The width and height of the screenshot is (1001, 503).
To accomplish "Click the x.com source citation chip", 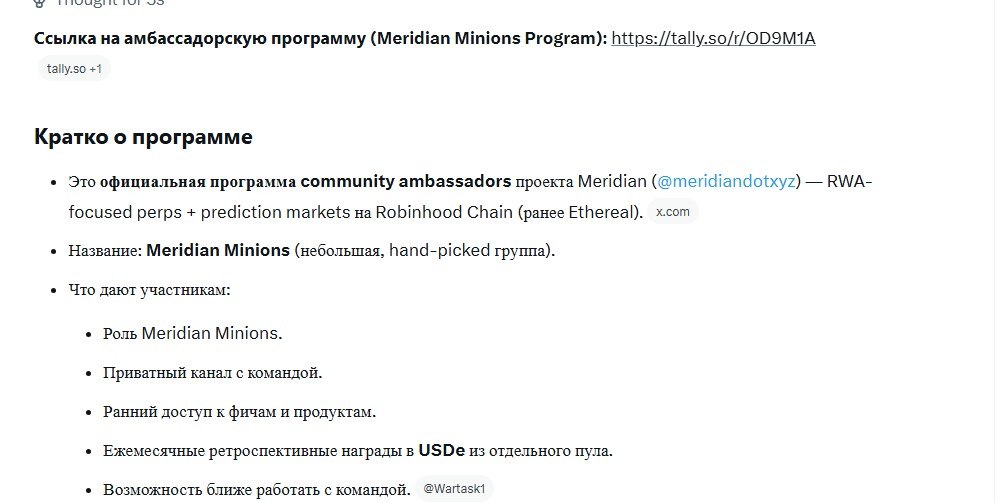I will [673, 212].
